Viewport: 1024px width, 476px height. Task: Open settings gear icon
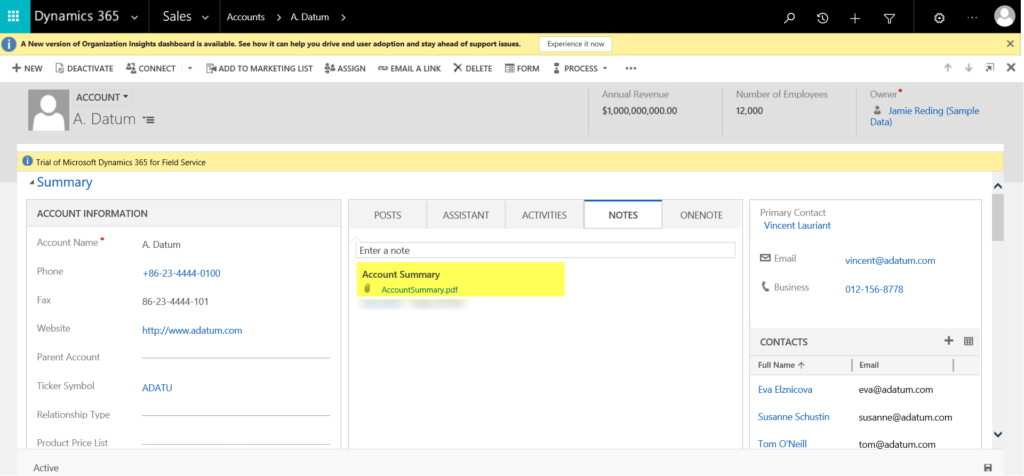tap(939, 18)
